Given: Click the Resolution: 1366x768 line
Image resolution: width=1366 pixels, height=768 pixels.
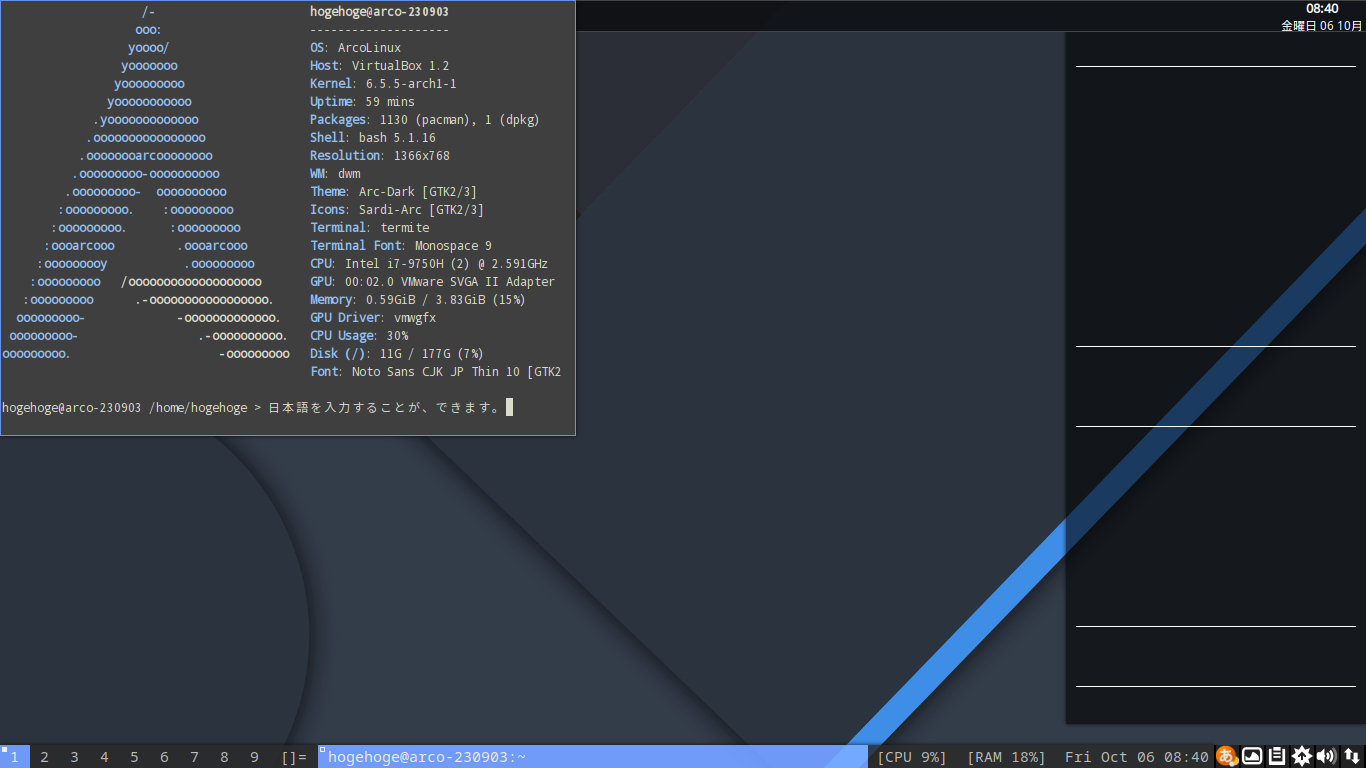Looking at the screenshot, I should (380, 155).
